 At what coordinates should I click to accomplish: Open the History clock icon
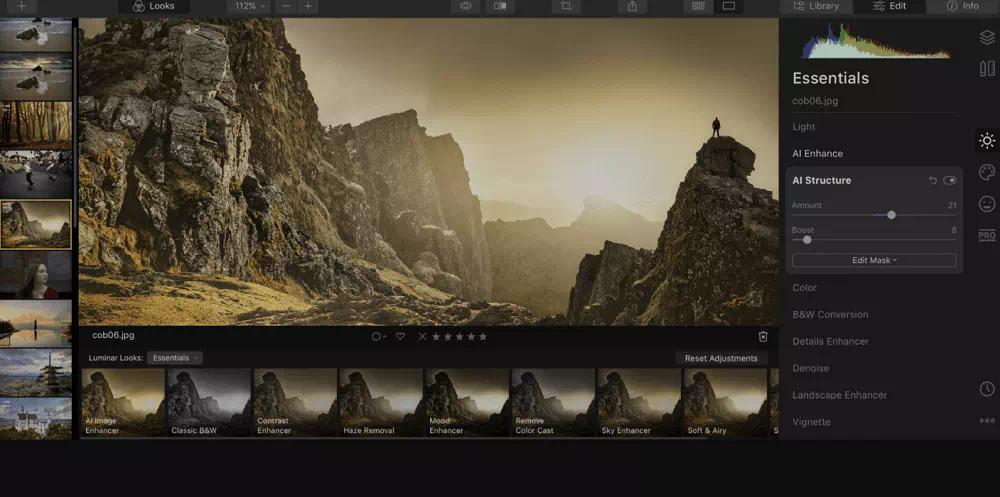987,389
